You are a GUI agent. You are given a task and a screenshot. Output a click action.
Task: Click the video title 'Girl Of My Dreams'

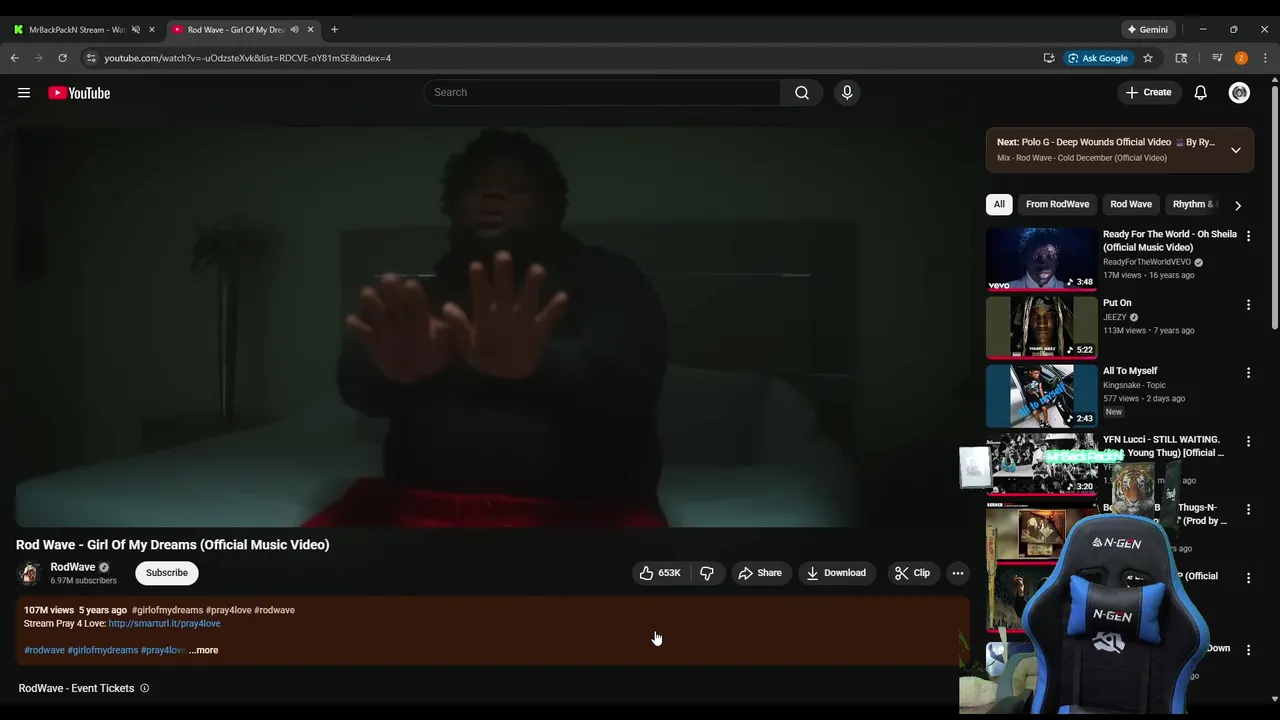point(172,545)
